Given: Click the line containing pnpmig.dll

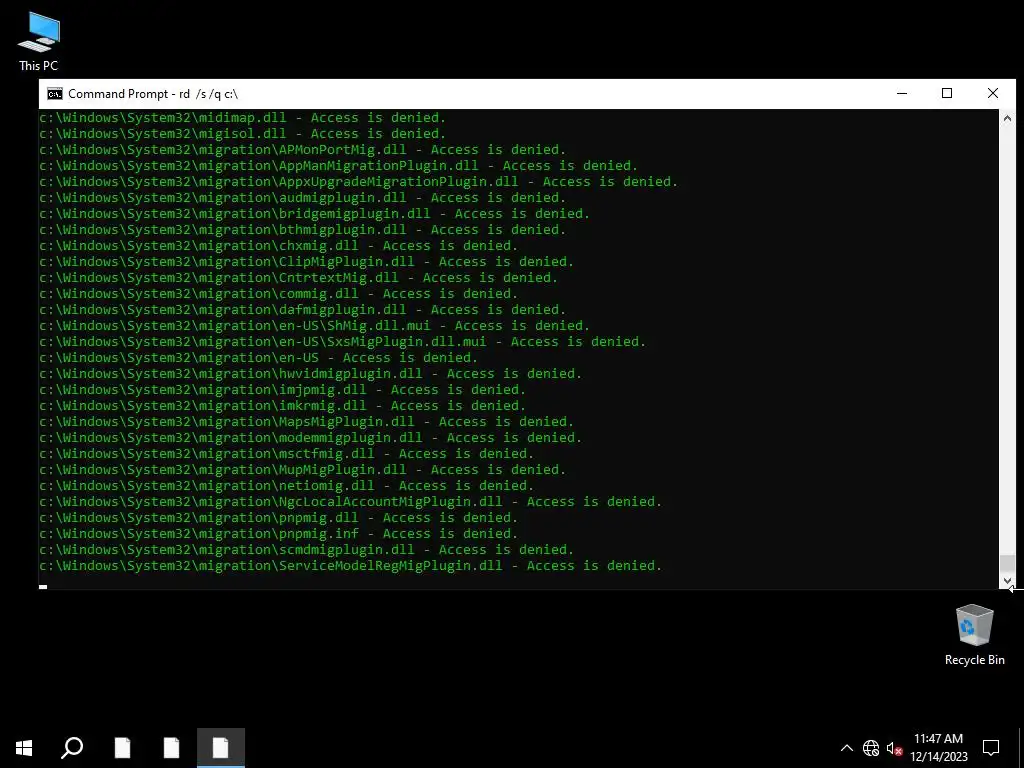Looking at the screenshot, I should tap(278, 518).
